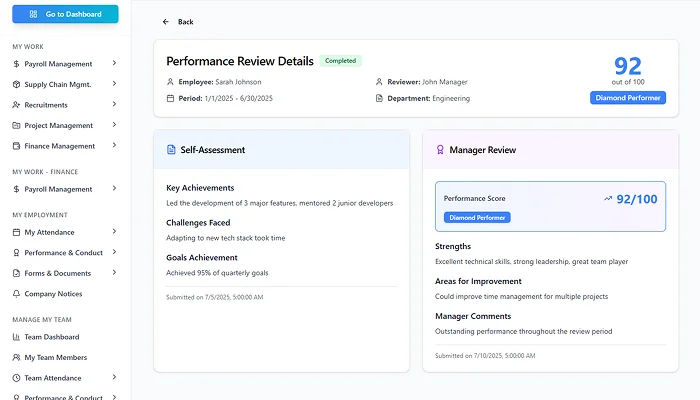Click the green Completed status badge
This screenshot has height=400, width=700.
tap(341, 61)
